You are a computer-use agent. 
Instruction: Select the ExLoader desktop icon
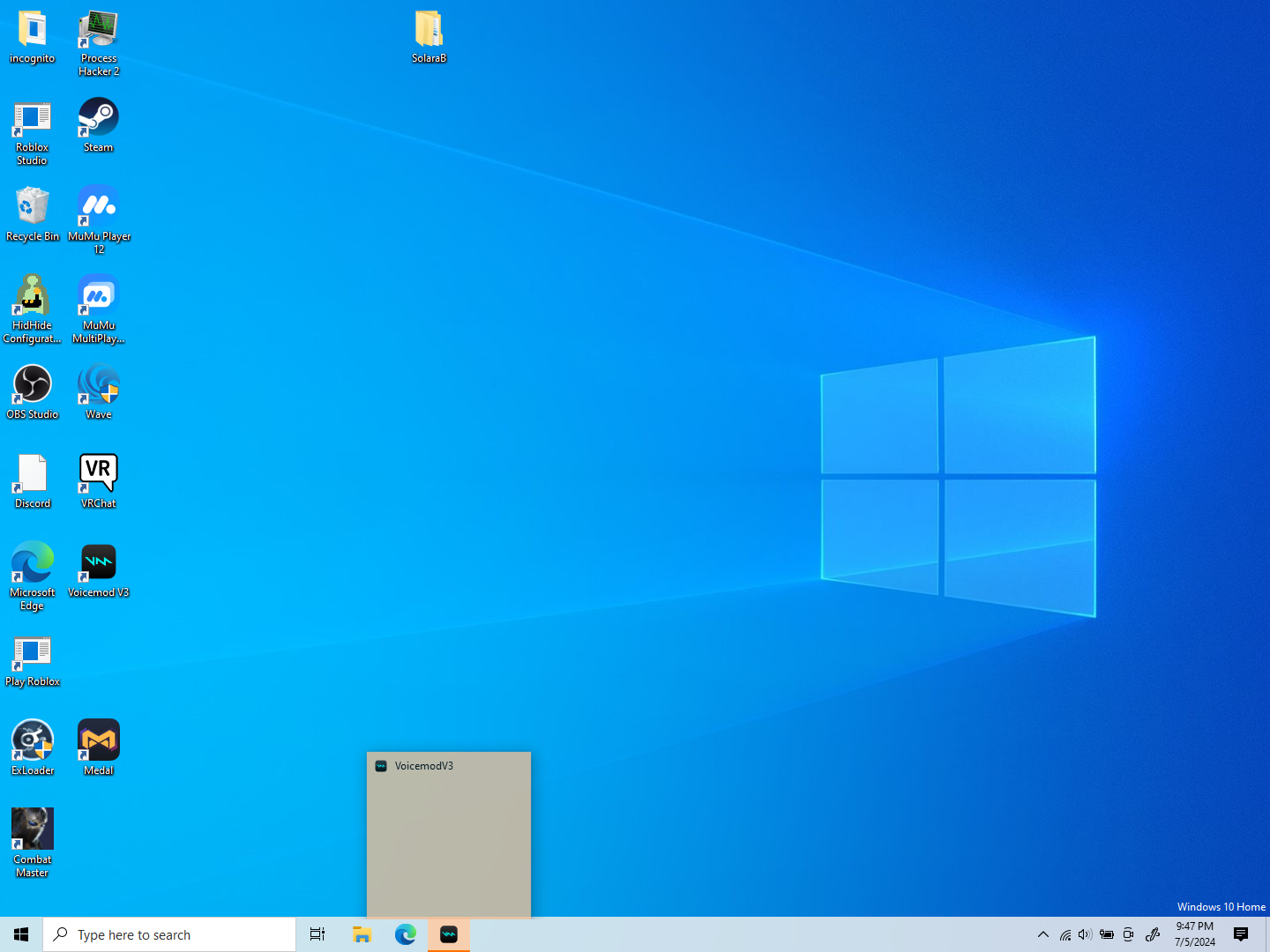33,748
